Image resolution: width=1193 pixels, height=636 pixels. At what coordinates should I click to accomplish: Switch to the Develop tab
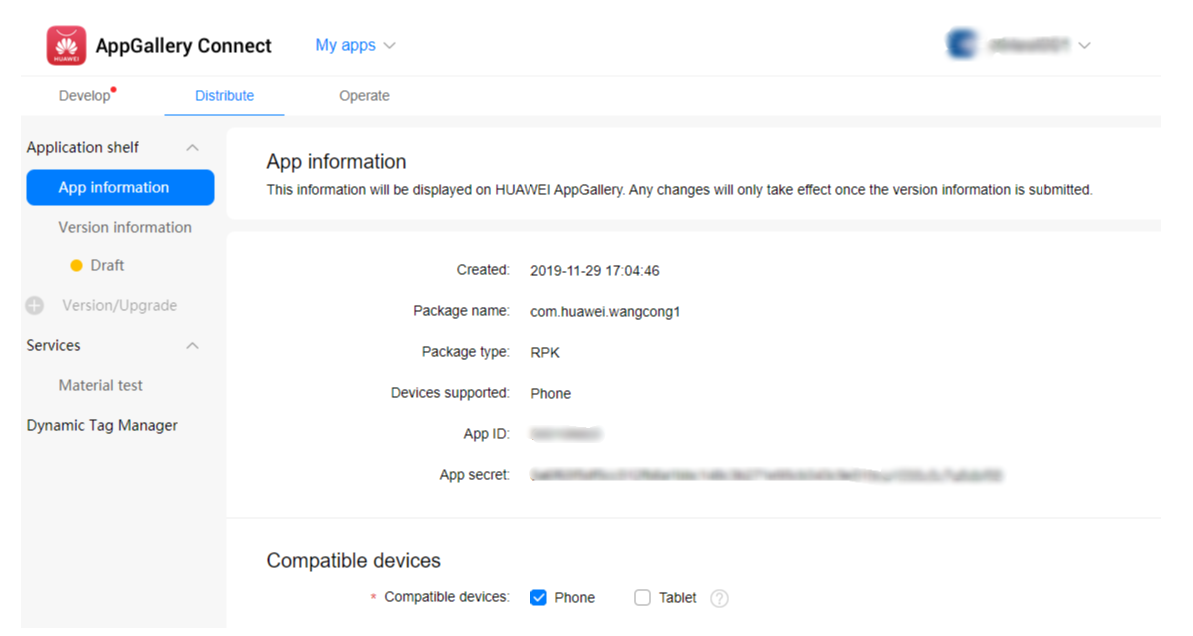pos(85,96)
